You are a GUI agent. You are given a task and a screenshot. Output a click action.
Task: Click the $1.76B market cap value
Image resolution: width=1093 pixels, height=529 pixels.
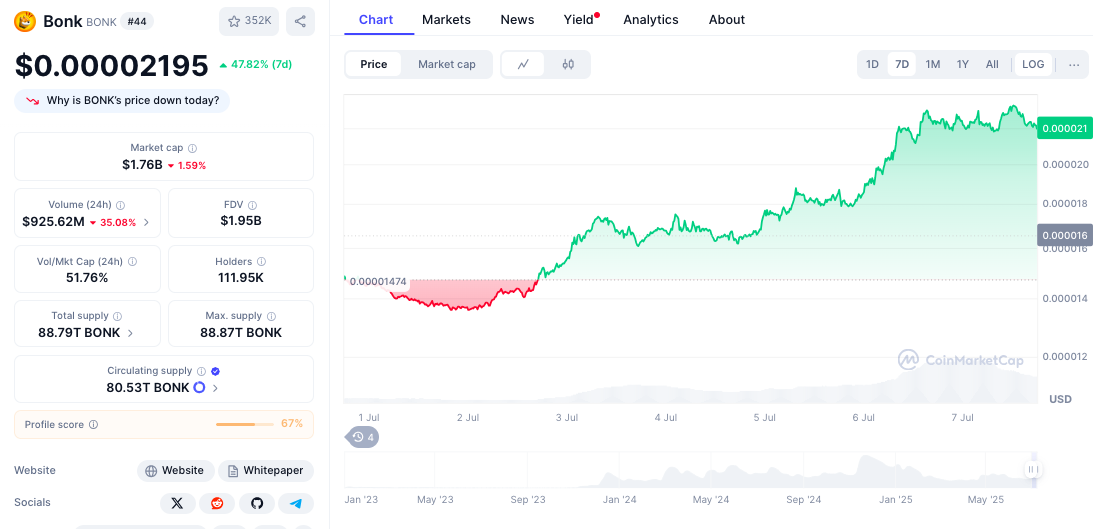(142, 165)
